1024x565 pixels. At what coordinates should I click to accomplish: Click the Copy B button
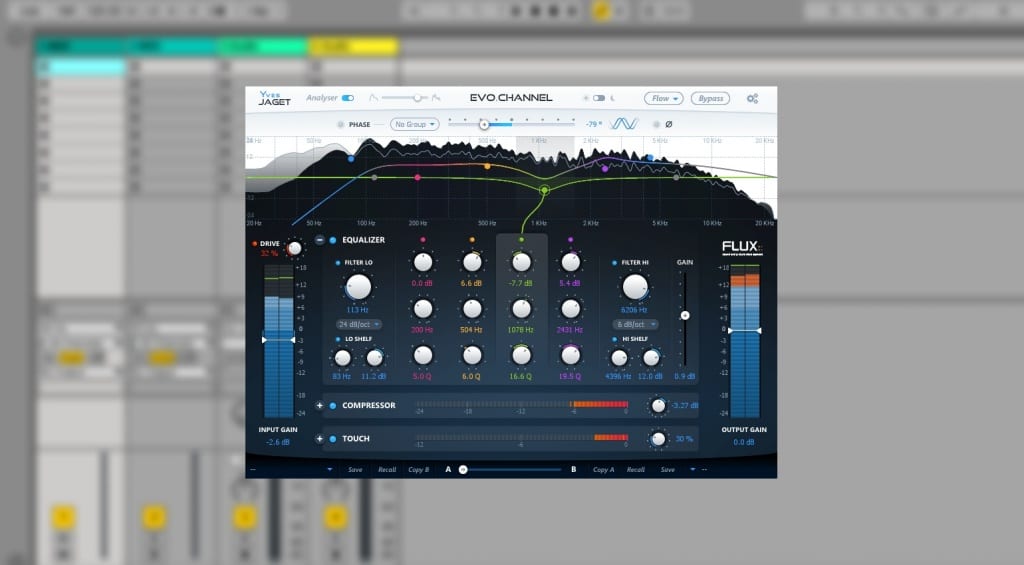[419, 470]
